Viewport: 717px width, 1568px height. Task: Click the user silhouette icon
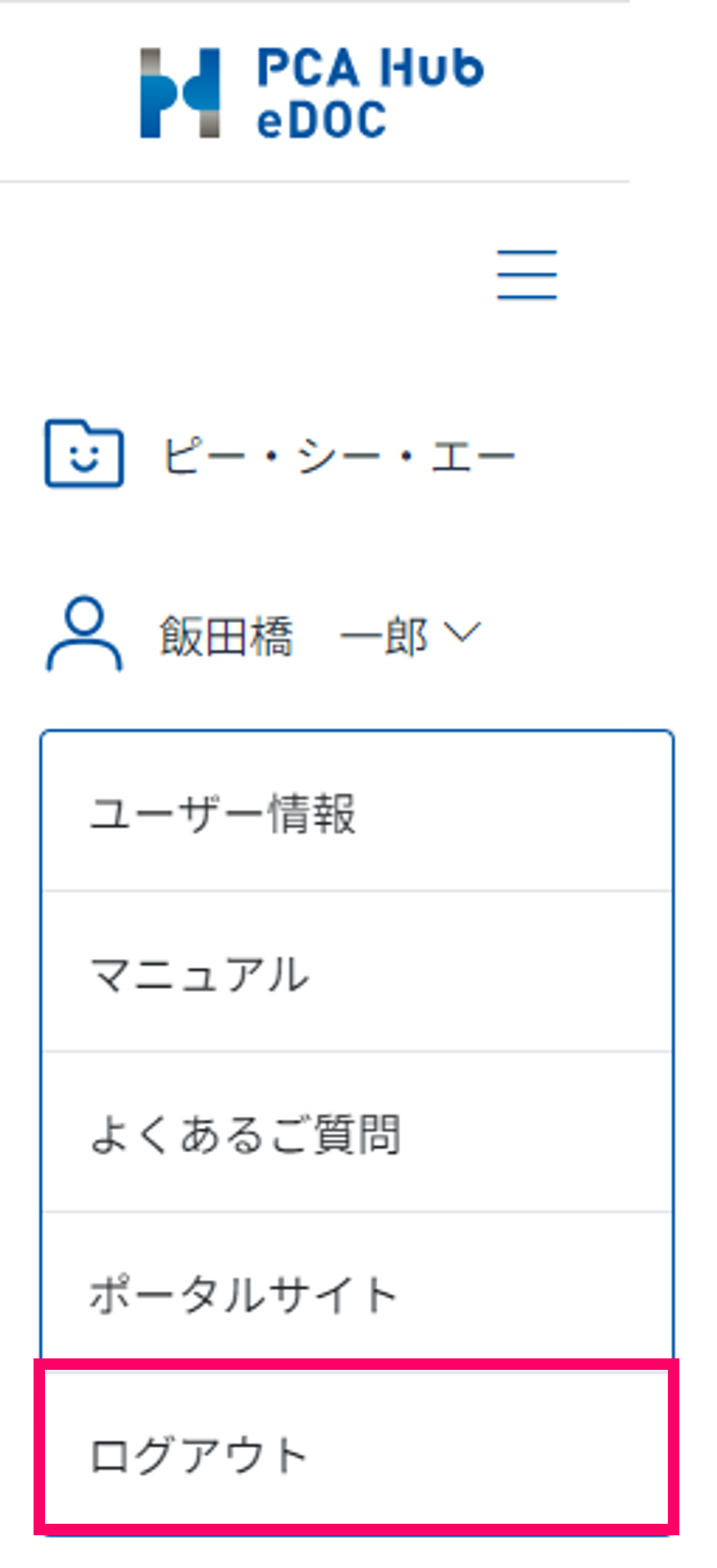click(x=84, y=635)
